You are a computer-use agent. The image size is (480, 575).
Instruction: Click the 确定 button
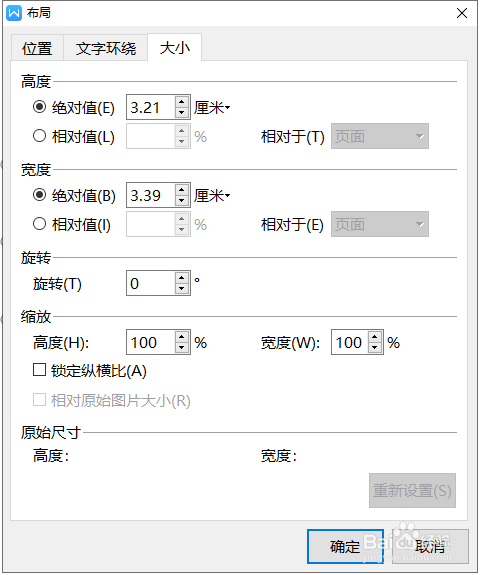pyautogui.click(x=345, y=546)
